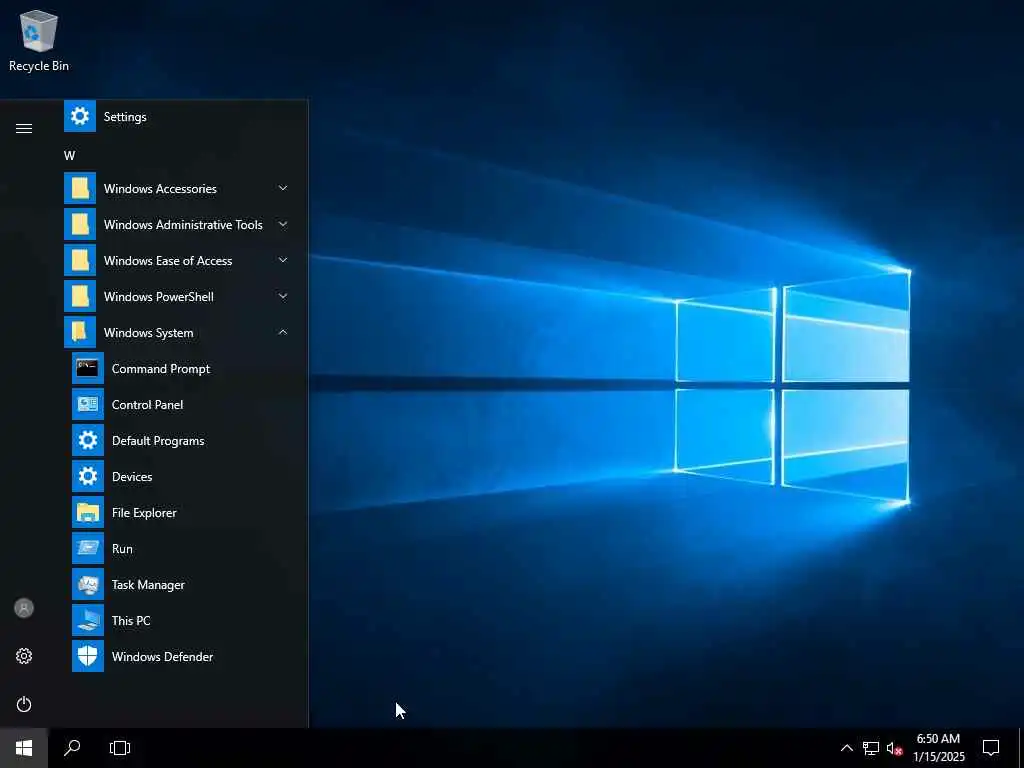The width and height of the screenshot is (1024, 768).
Task: Click the File Explorer icon
Action: click(88, 512)
